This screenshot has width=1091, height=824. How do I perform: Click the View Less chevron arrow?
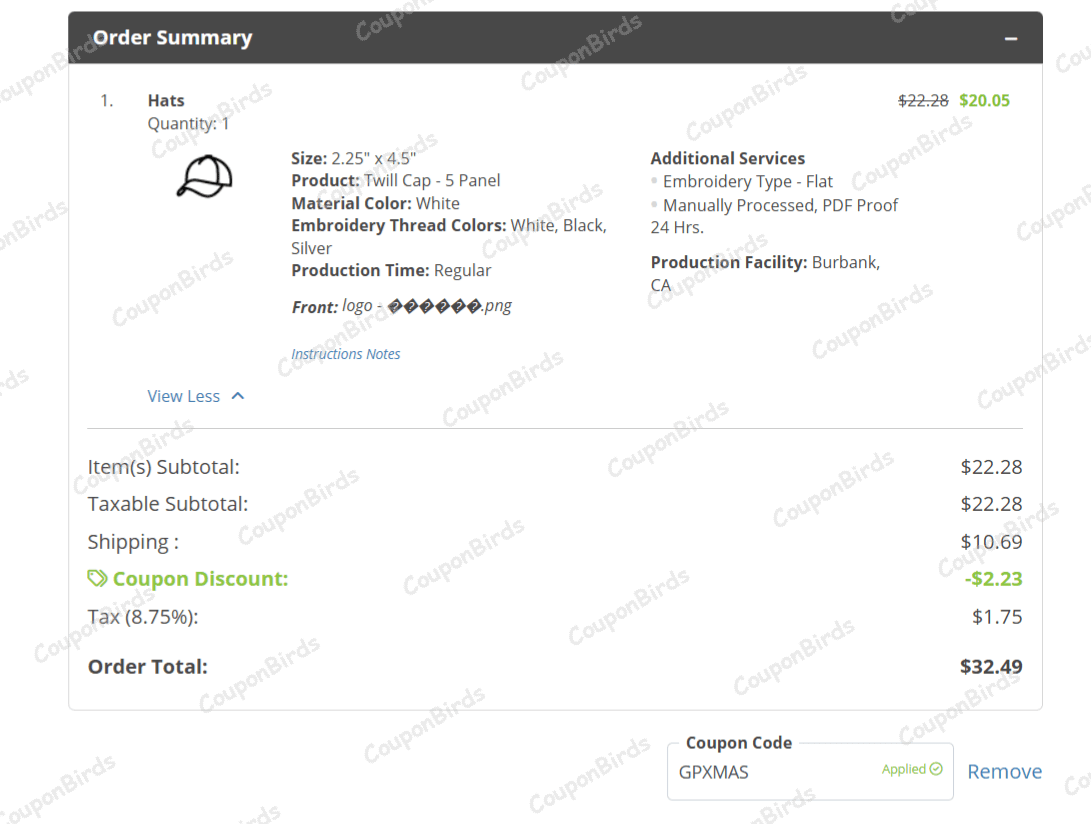238,396
